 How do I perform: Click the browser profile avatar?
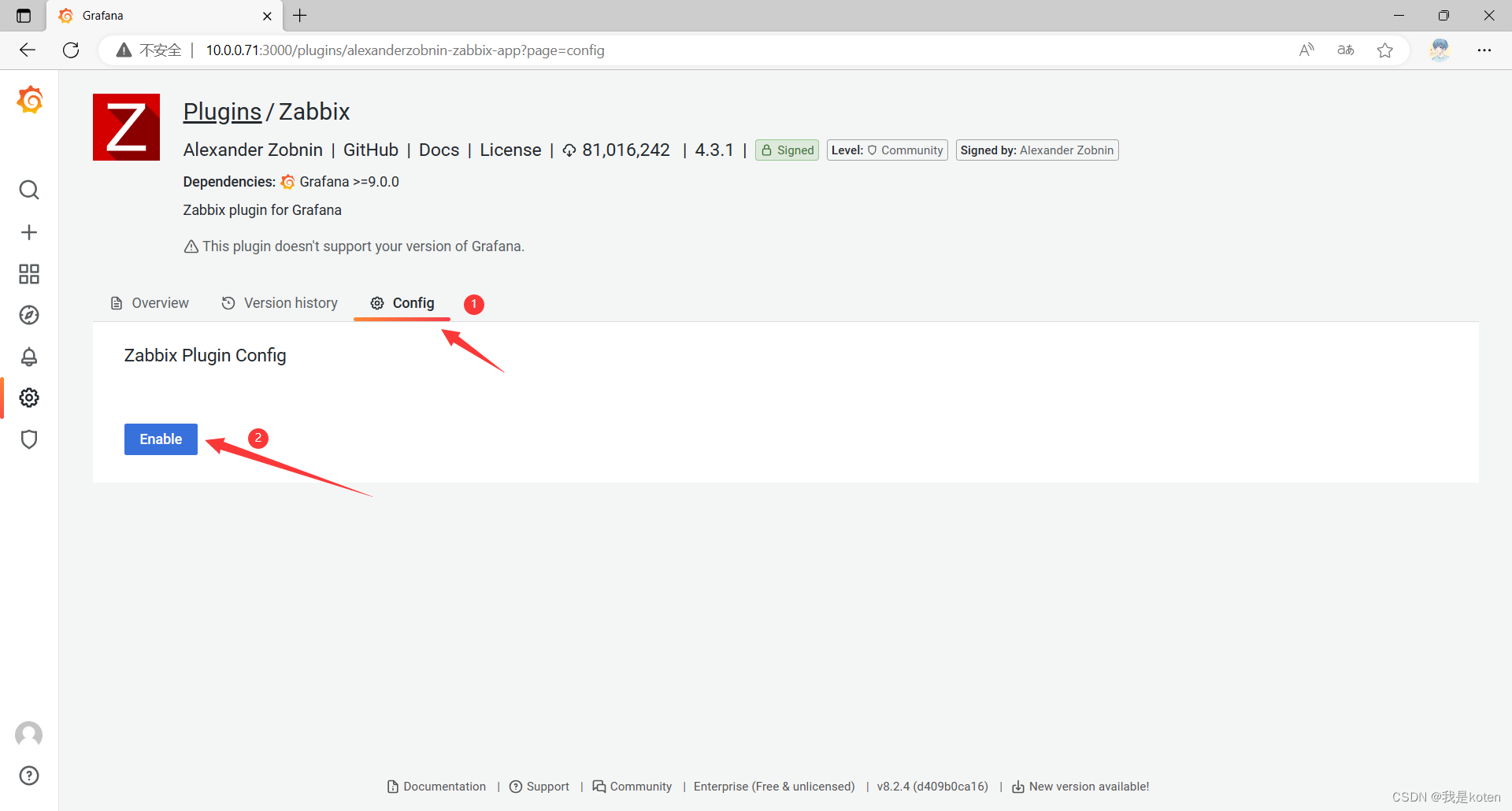pyautogui.click(x=1440, y=50)
